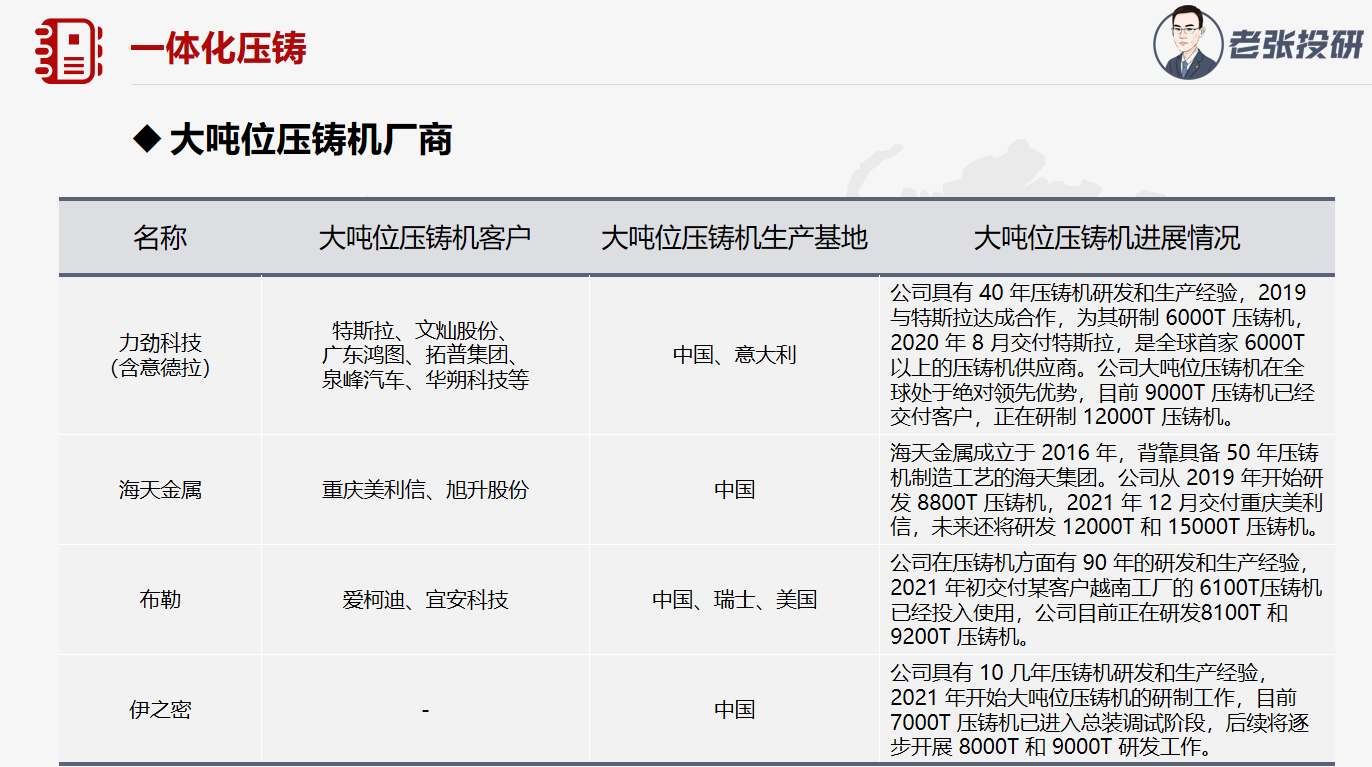
Task: Click the column header 大吨位压铸机客户
Action: point(425,238)
